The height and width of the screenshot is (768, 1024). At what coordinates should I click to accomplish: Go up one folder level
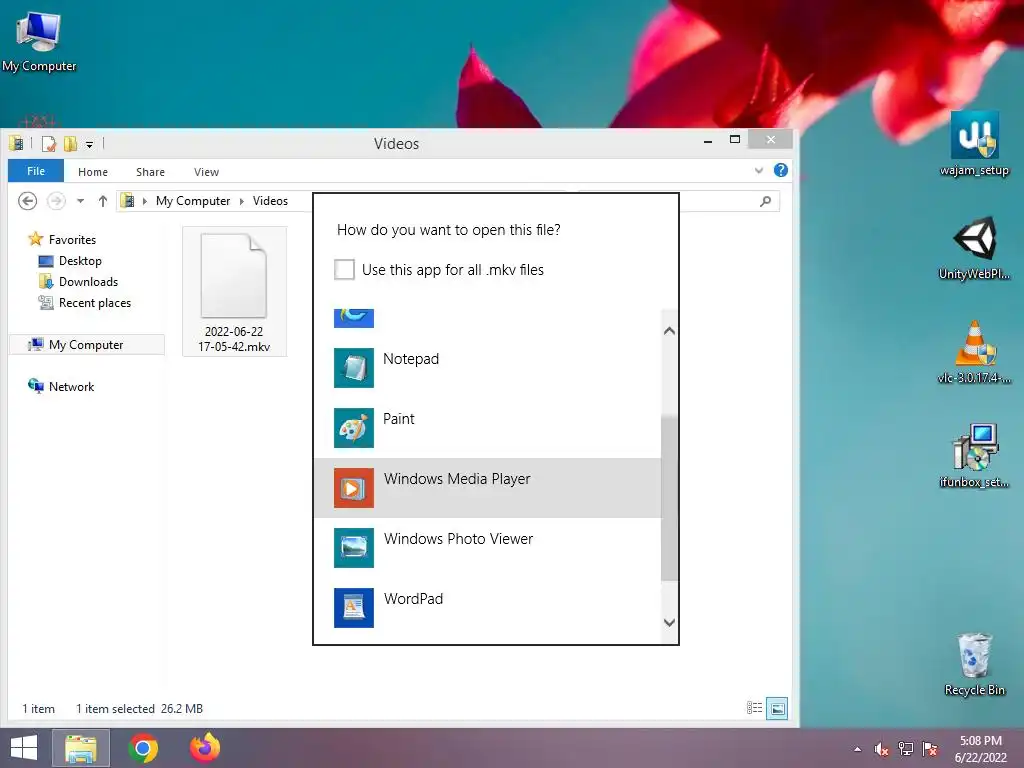[103, 201]
